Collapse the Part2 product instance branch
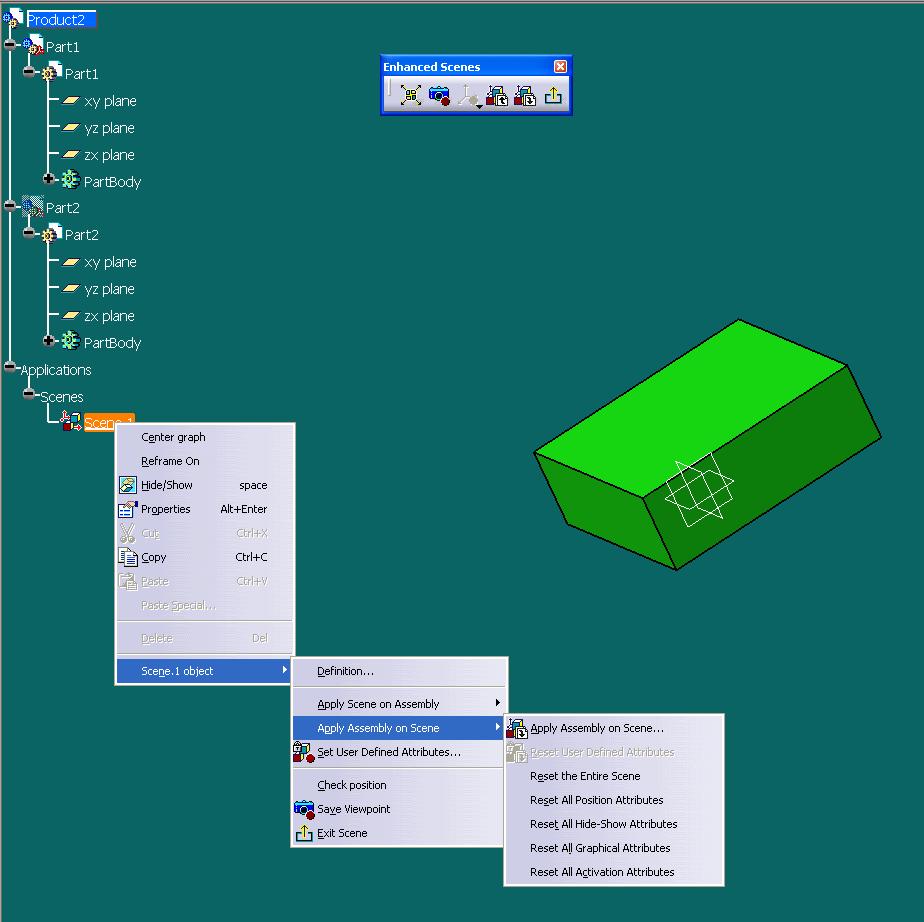This screenshot has width=924, height=922. click(10, 205)
